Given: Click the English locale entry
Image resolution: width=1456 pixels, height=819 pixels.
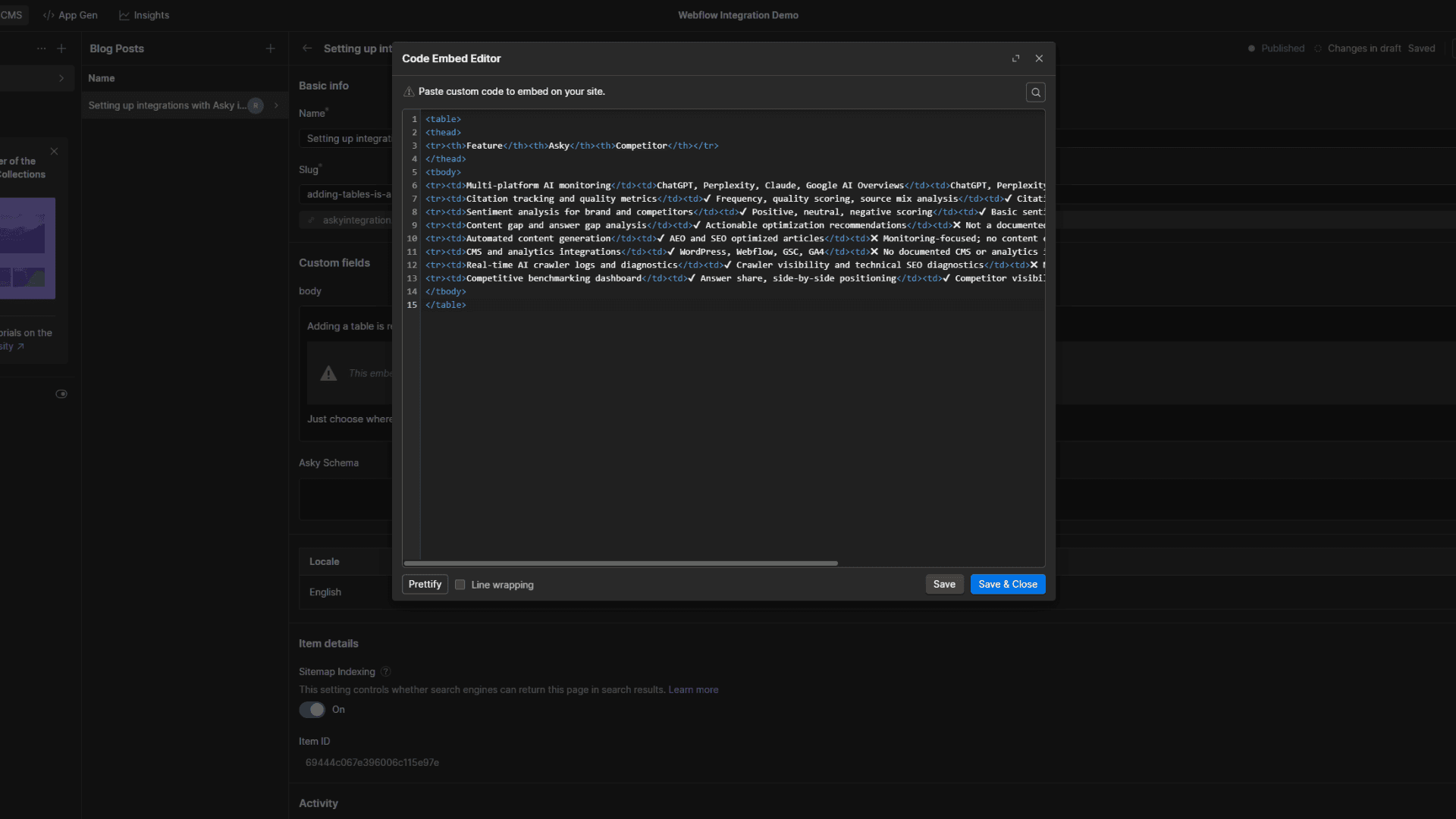Looking at the screenshot, I should [x=325, y=592].
